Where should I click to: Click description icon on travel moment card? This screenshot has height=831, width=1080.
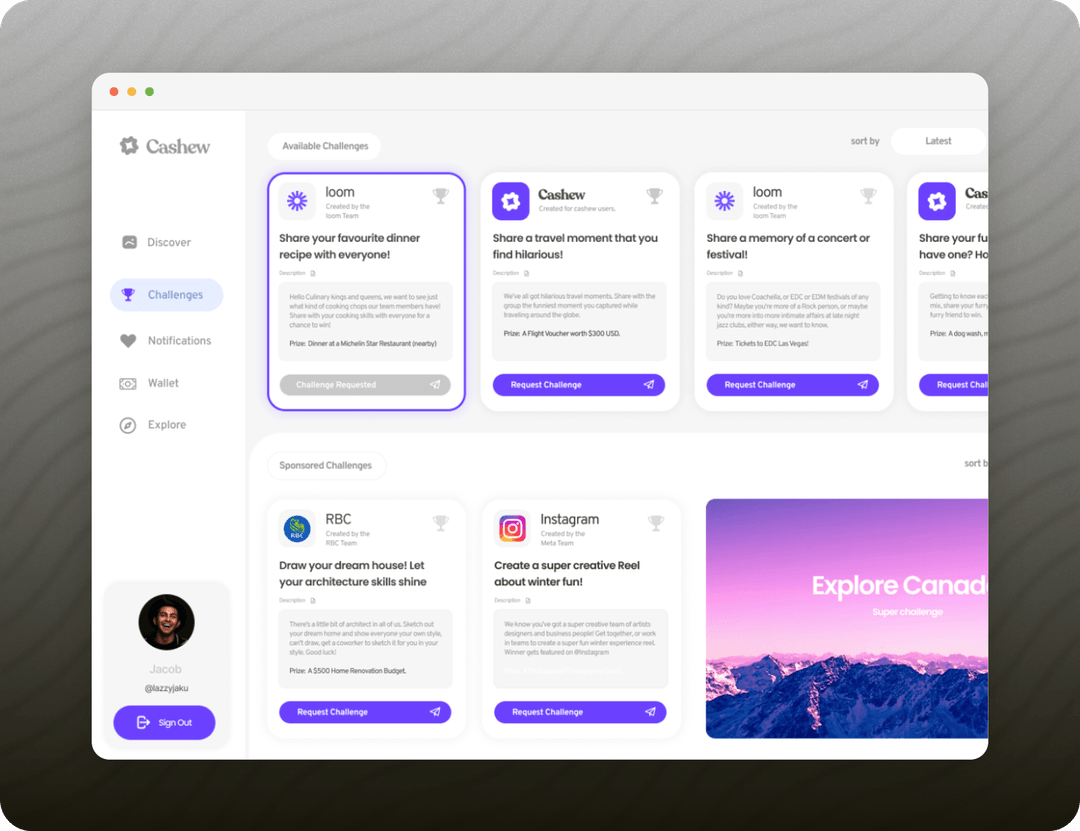[x=527, y=274]
